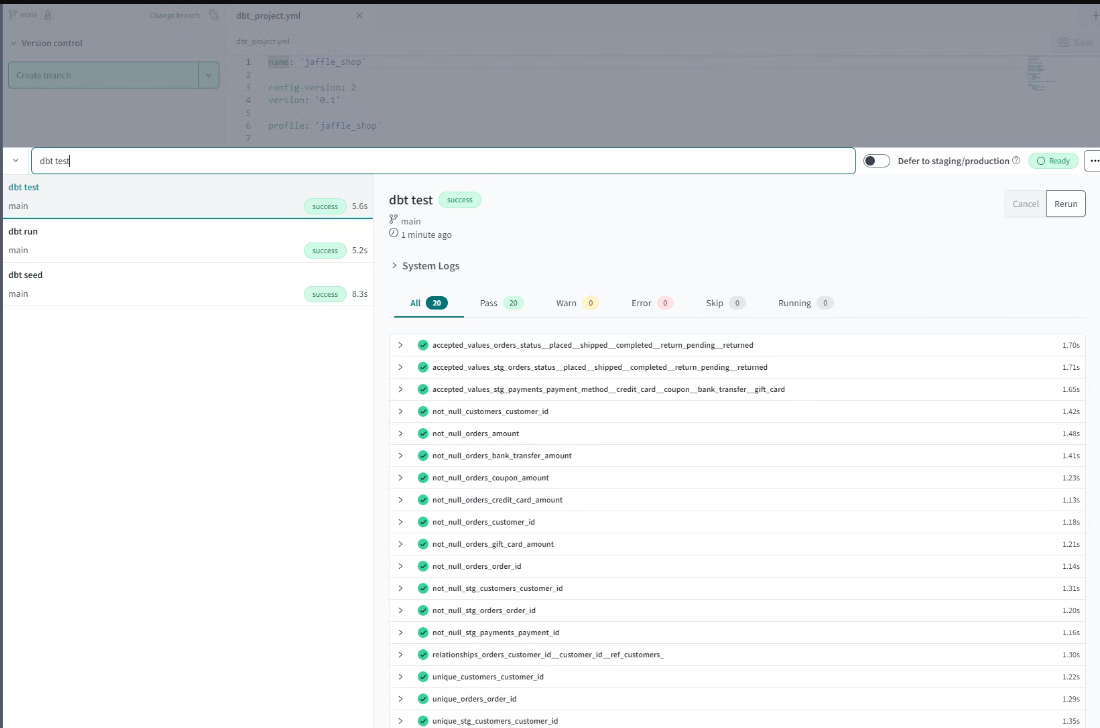
Task: Click the dbt test command input field
Action: [x=443, y=161]
